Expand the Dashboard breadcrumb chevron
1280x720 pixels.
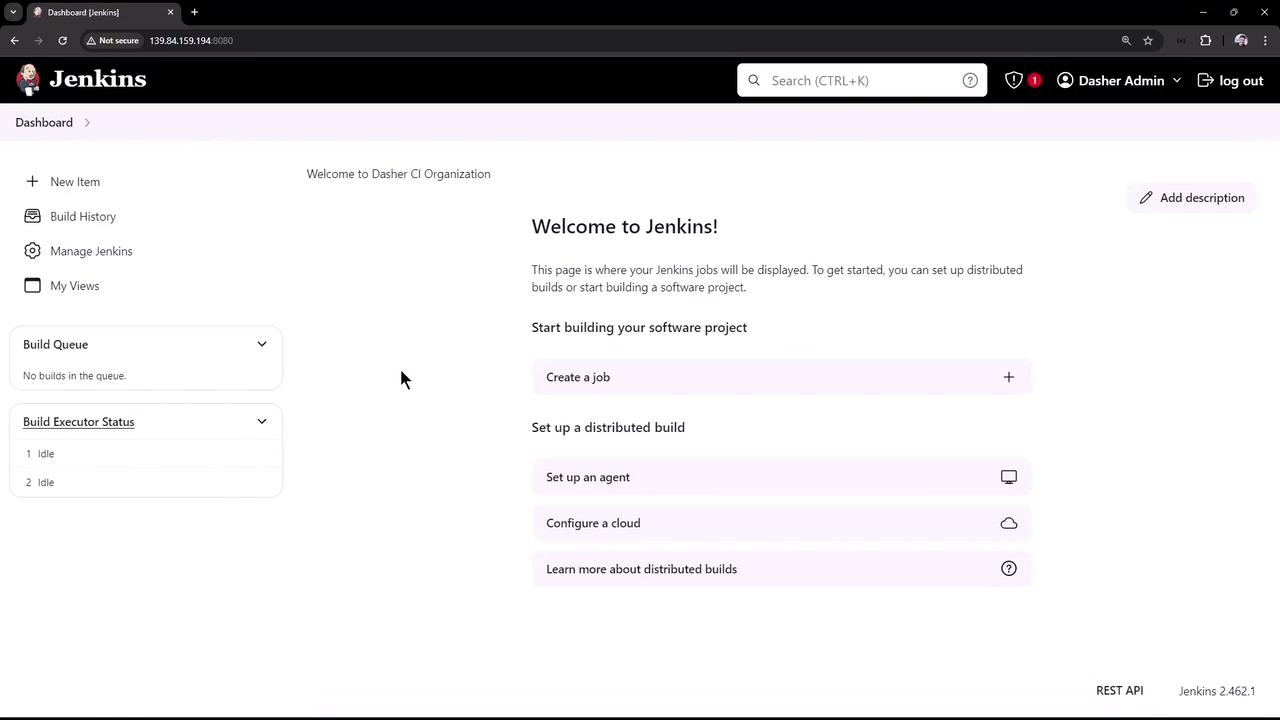point(87,122)
